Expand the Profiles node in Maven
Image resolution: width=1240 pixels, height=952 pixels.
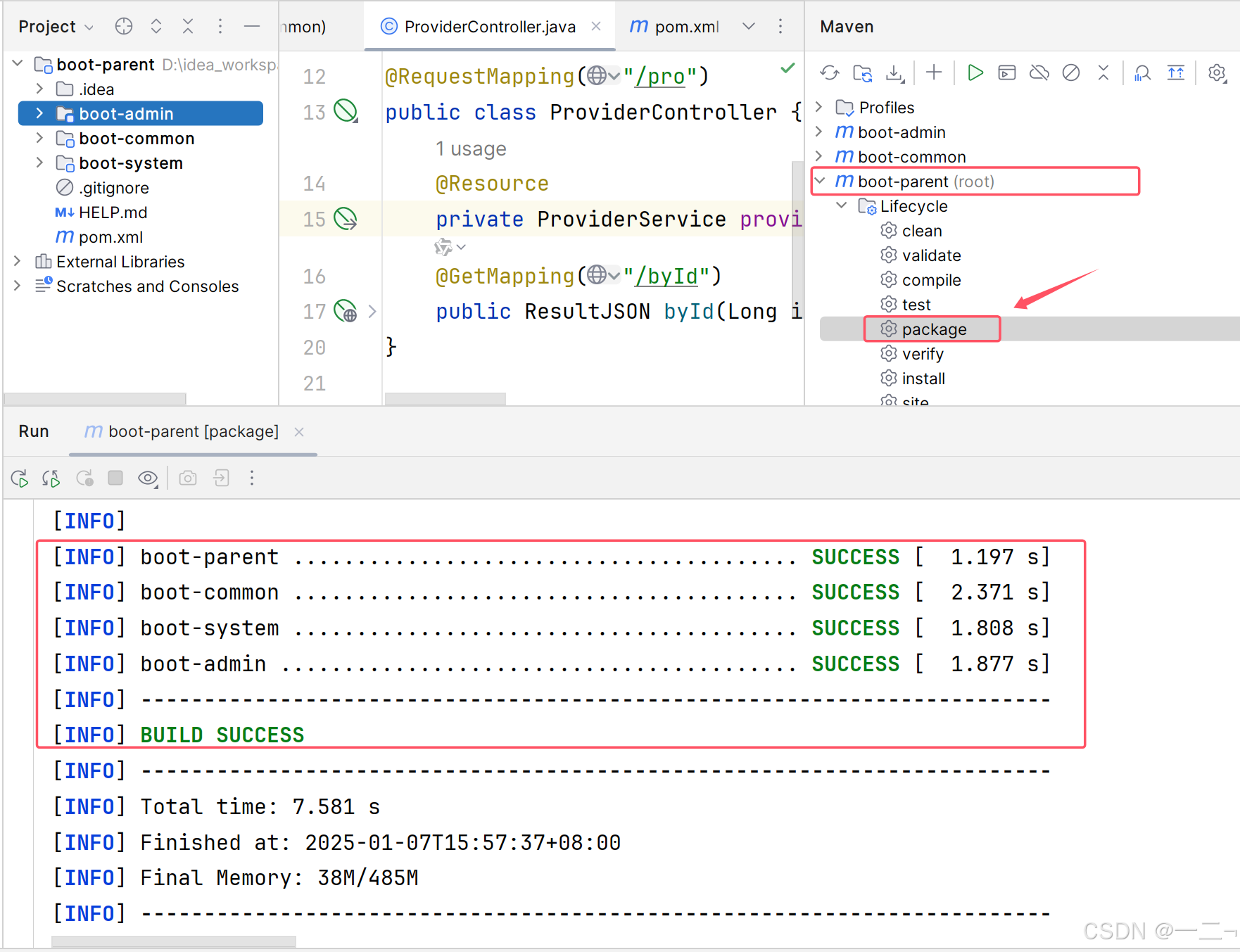coord(819,107)
